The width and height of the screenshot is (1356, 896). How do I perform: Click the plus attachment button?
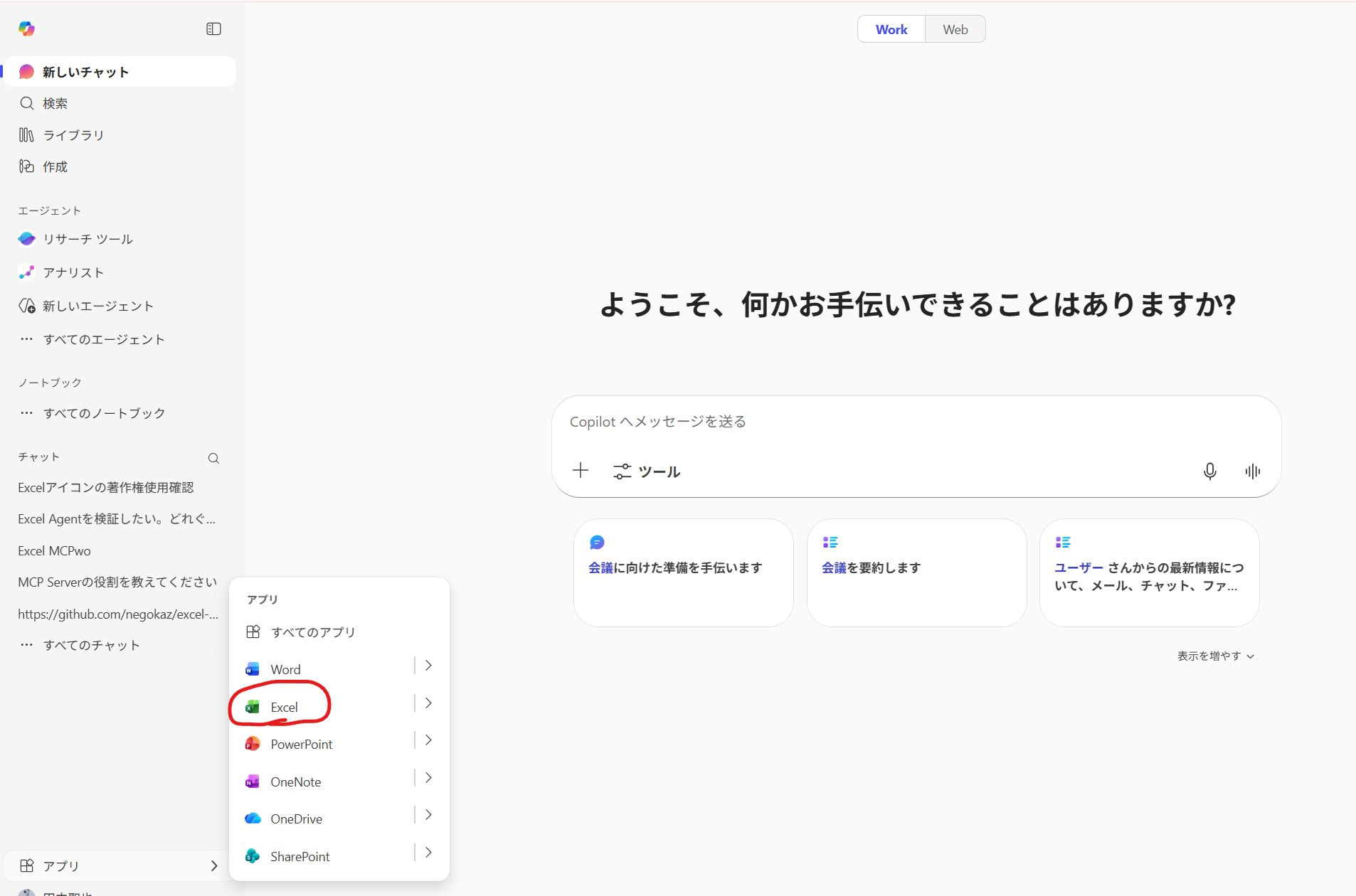[581, 470]
